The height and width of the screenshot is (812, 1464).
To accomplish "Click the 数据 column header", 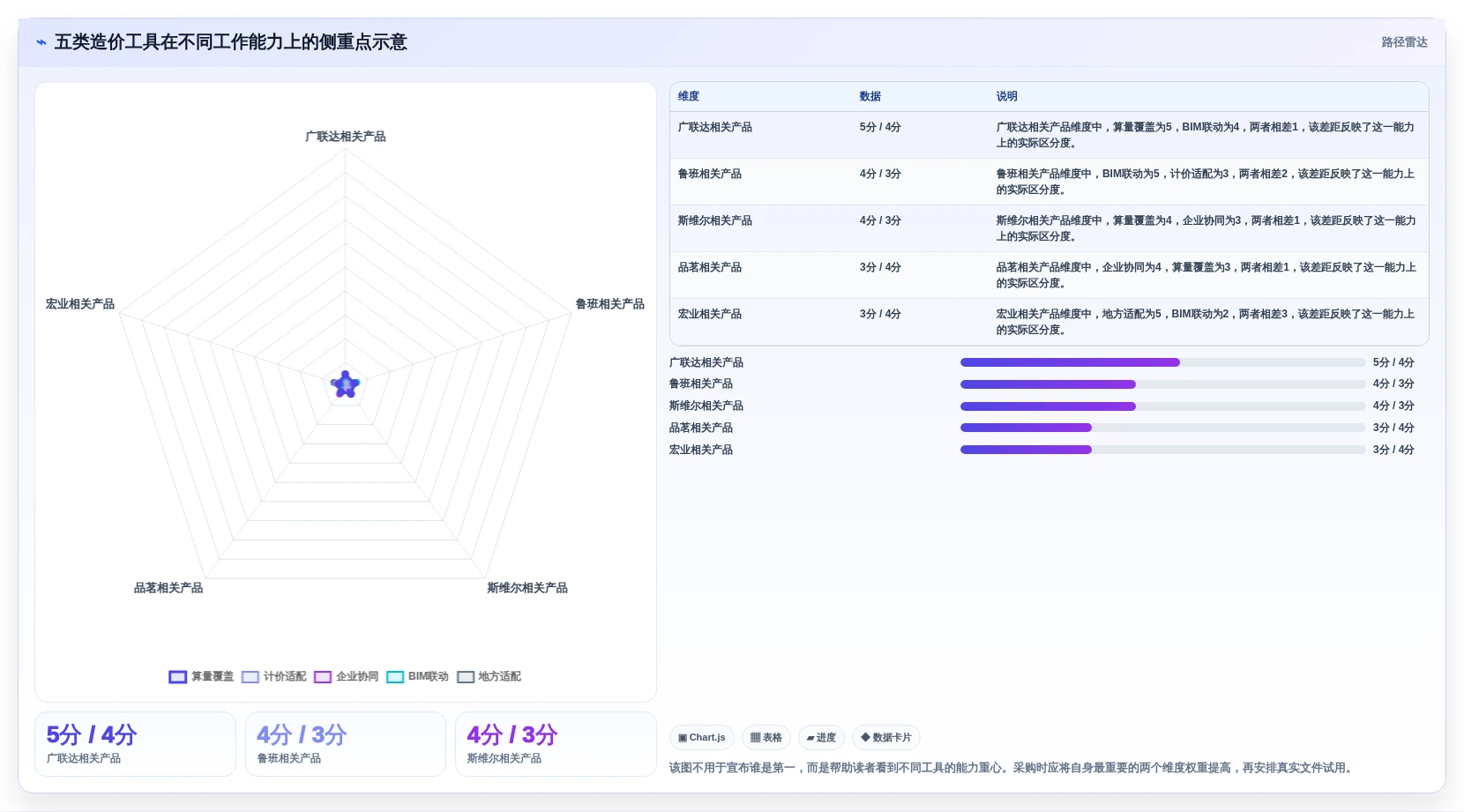I will [870, 96].
